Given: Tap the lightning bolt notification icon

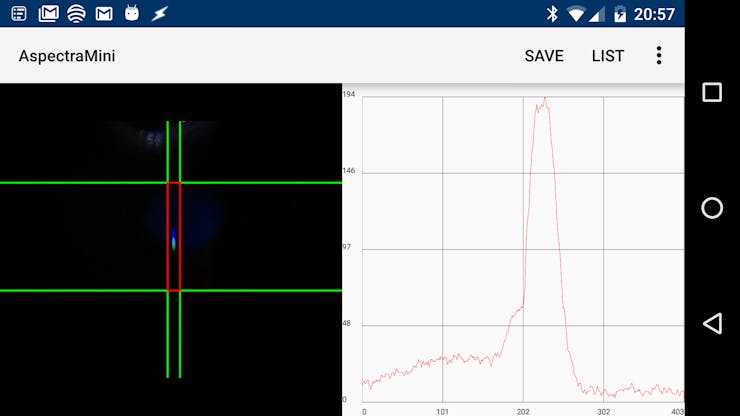Looking at the screenshot, I should click(x=159, y=14).
